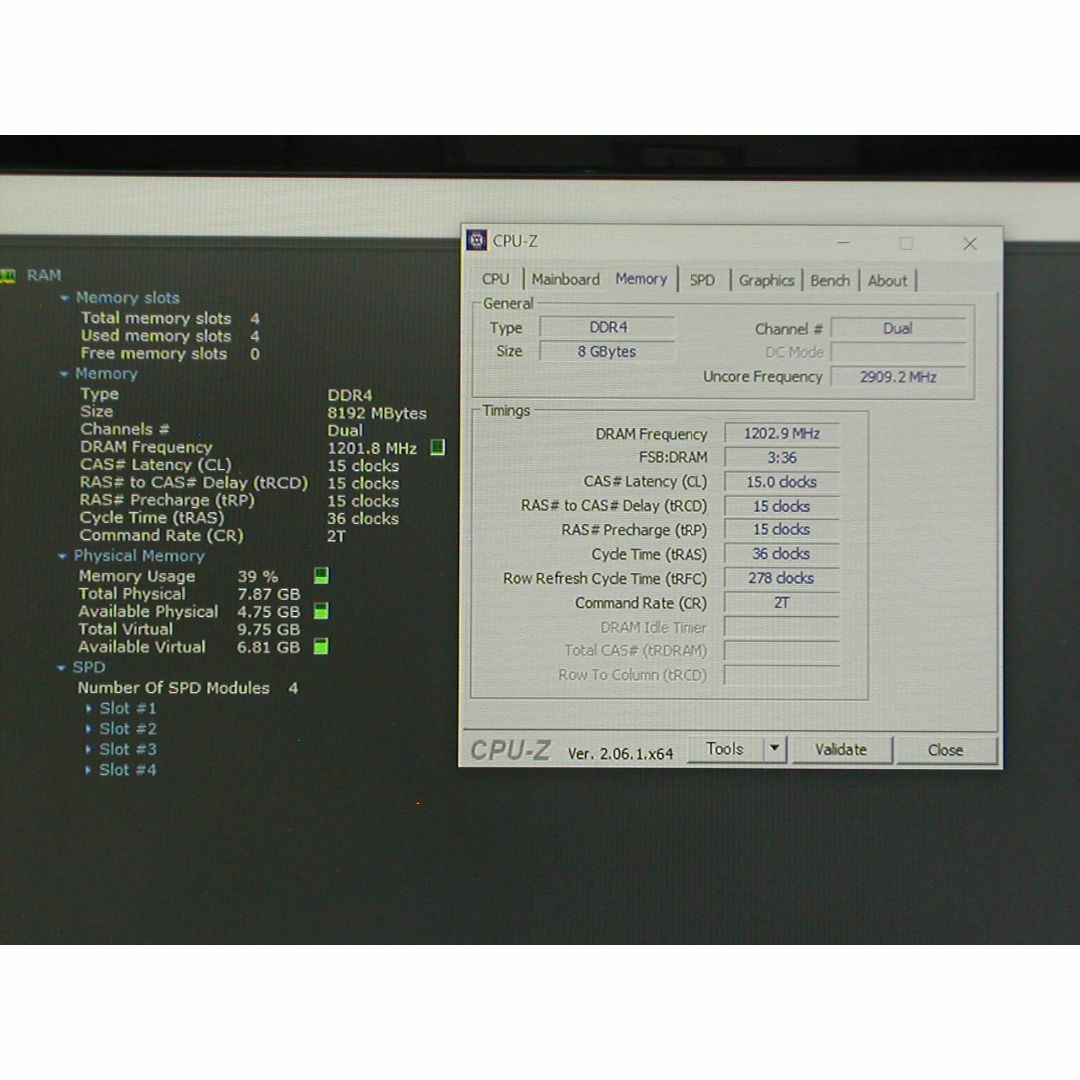Click the Tools button in CPU-Z
This screenshot has height=1080, width=1080.
point(725,749)
